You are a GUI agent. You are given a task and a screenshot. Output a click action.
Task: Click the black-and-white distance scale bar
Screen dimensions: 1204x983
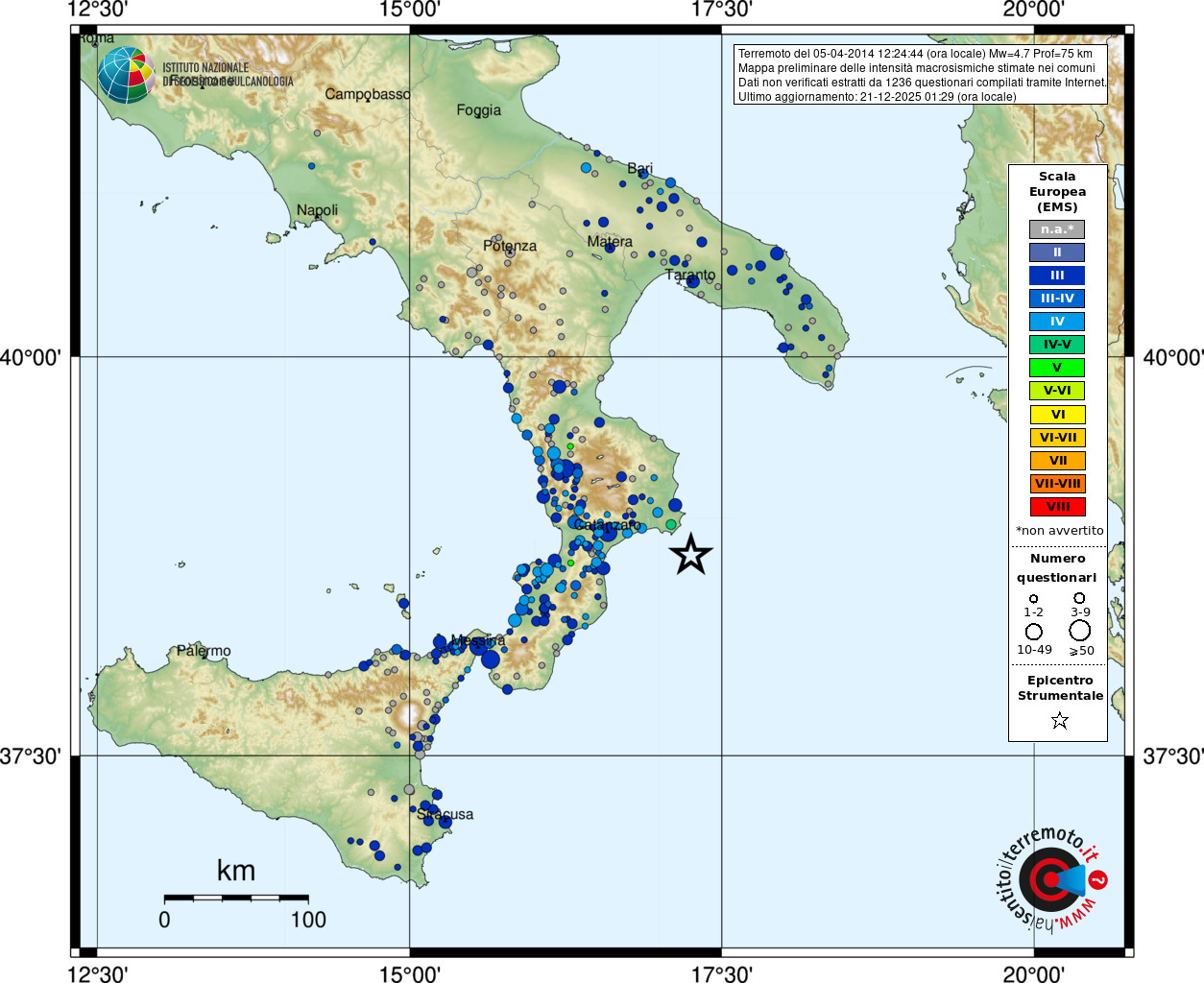point(236,899)
